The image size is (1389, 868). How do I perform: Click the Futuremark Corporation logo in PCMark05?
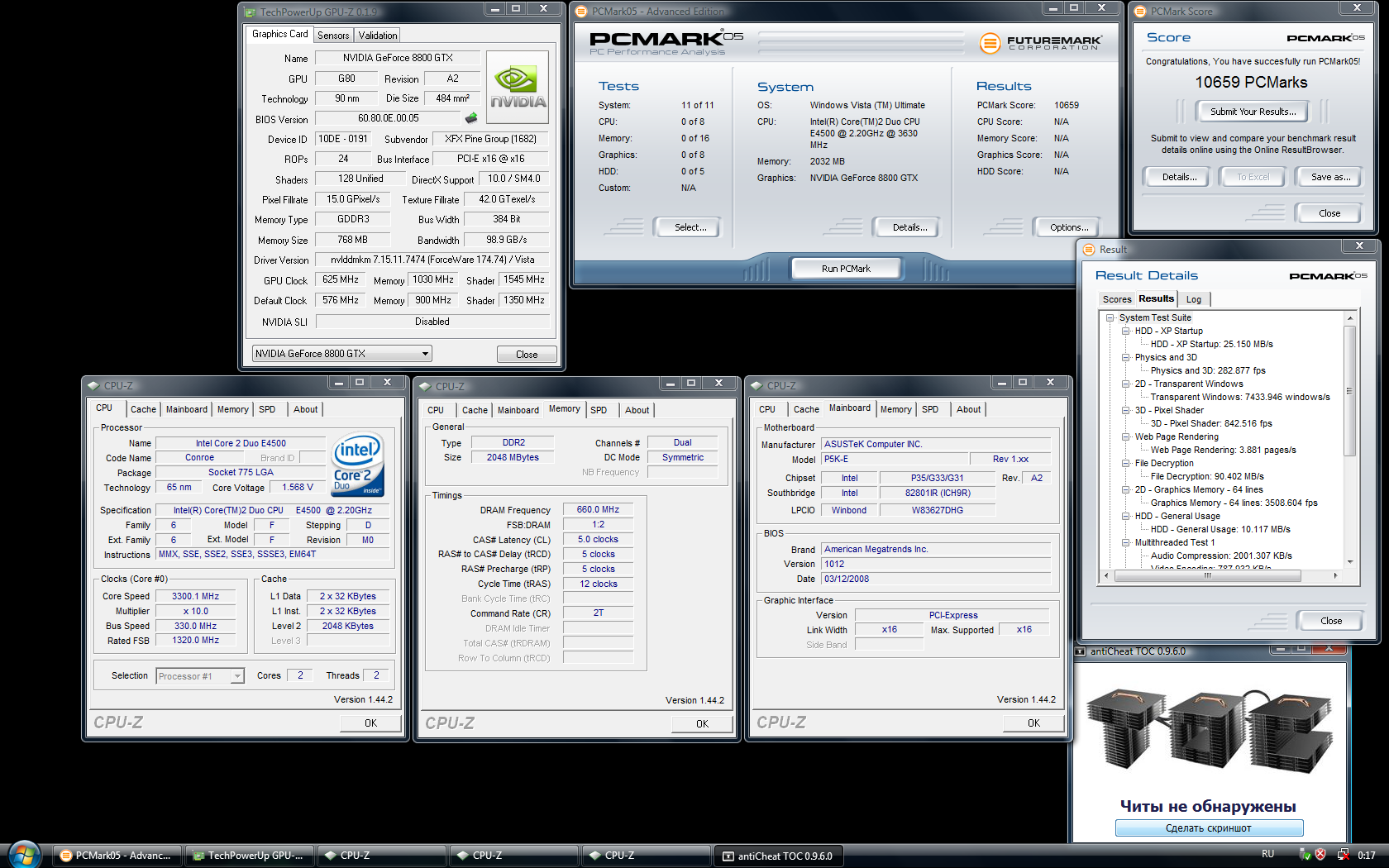coord(1041,42)
